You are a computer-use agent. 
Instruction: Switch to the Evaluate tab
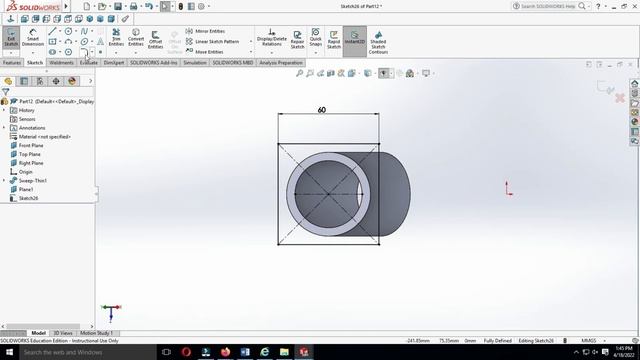click(89, 62)
